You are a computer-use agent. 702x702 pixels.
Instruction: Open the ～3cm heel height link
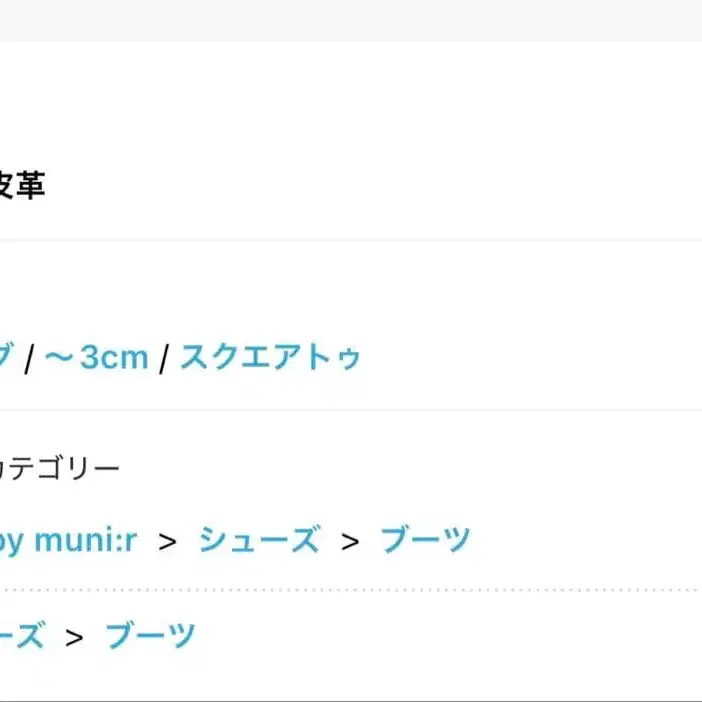(x=96, y=356)
